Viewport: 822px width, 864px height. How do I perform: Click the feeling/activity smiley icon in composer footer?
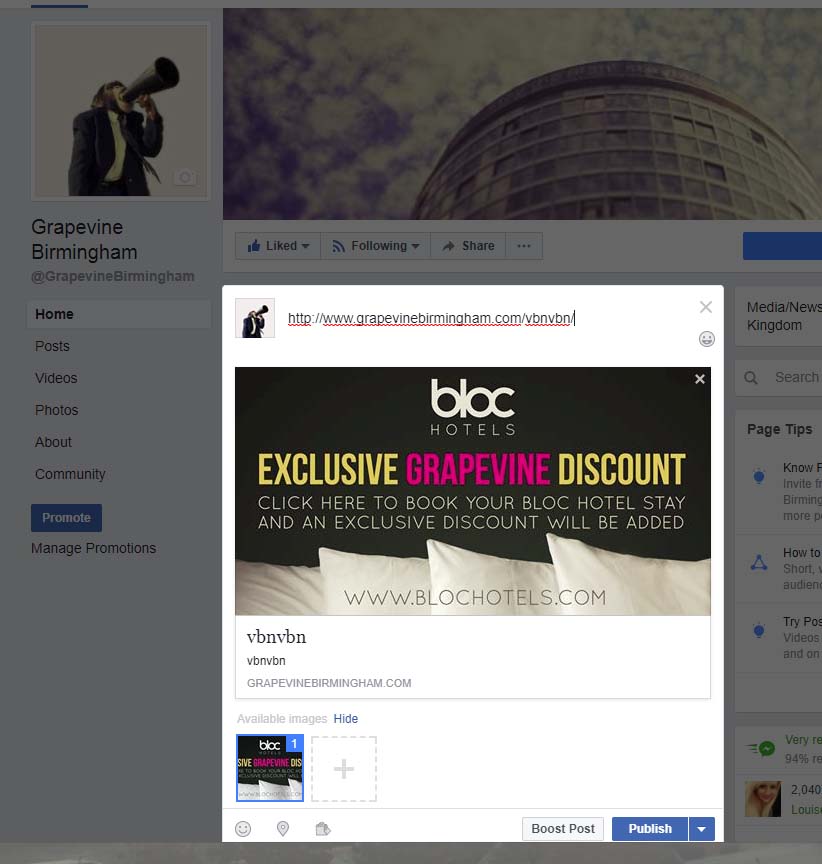243,828
